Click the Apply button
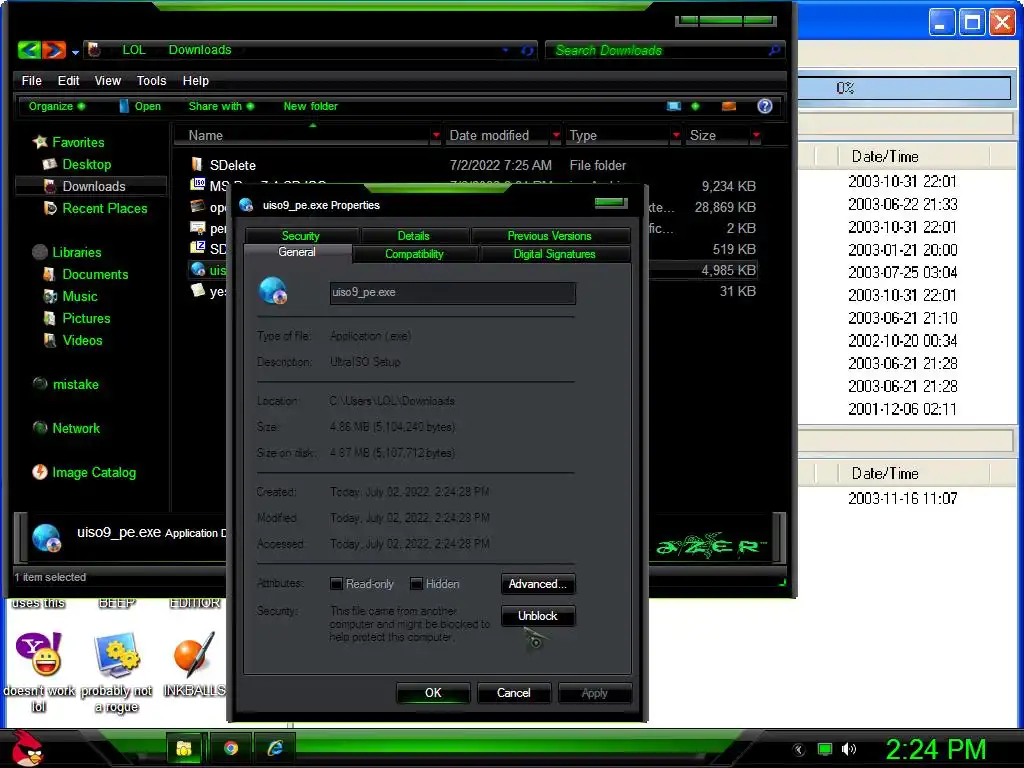 click(594, 693)
